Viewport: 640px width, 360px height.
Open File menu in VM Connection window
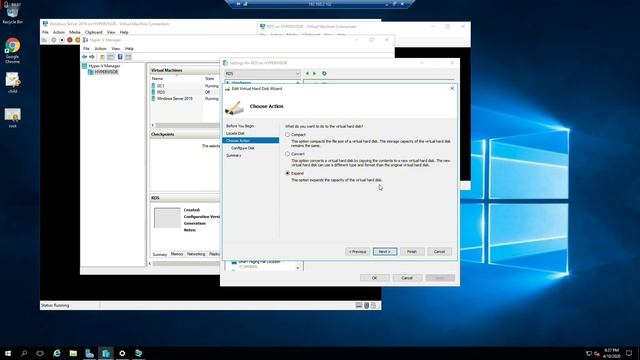[45, 32]
